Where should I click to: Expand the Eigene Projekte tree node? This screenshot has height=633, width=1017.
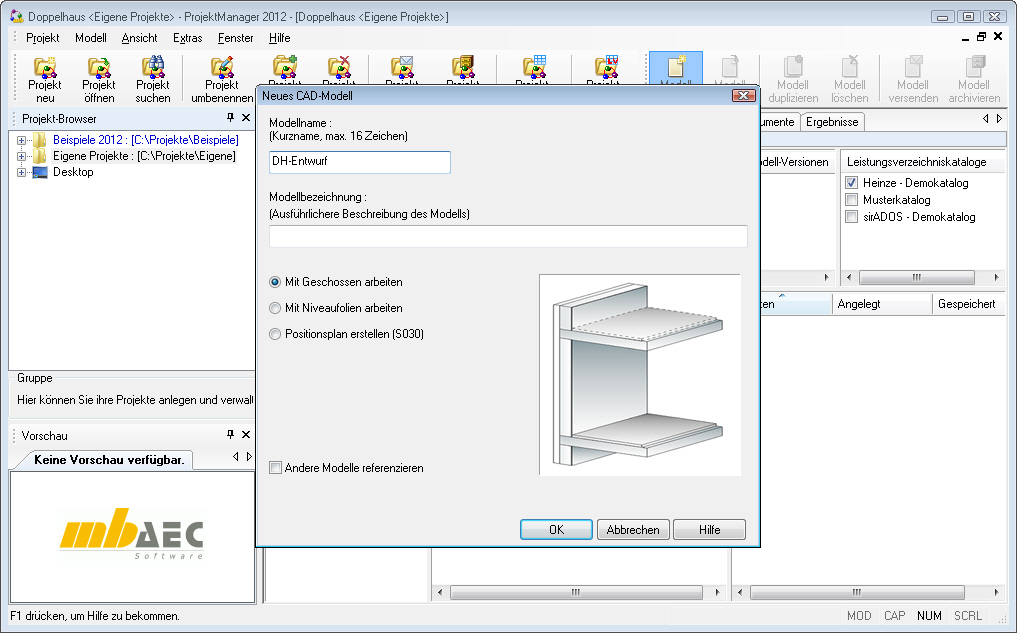21,156
